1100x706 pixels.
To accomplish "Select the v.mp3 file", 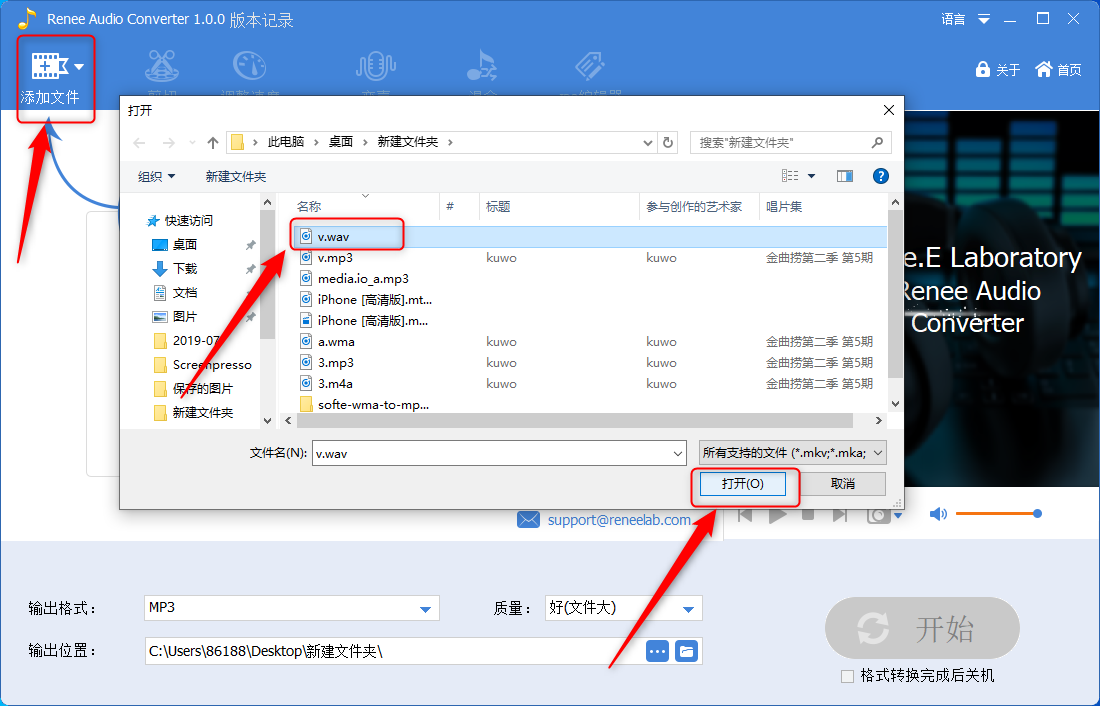I will pyautogui.click(x=589, y=258).
